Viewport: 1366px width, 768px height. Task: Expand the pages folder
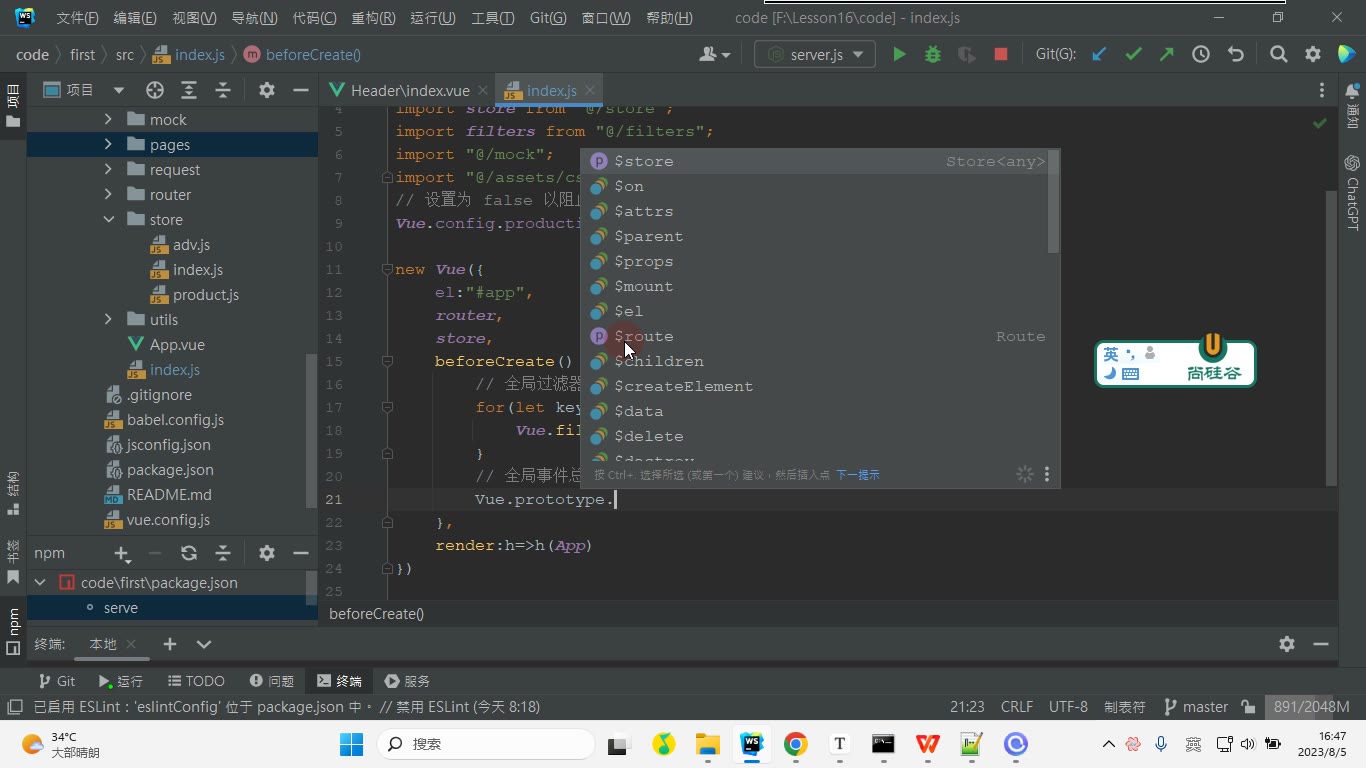(108, 145)
